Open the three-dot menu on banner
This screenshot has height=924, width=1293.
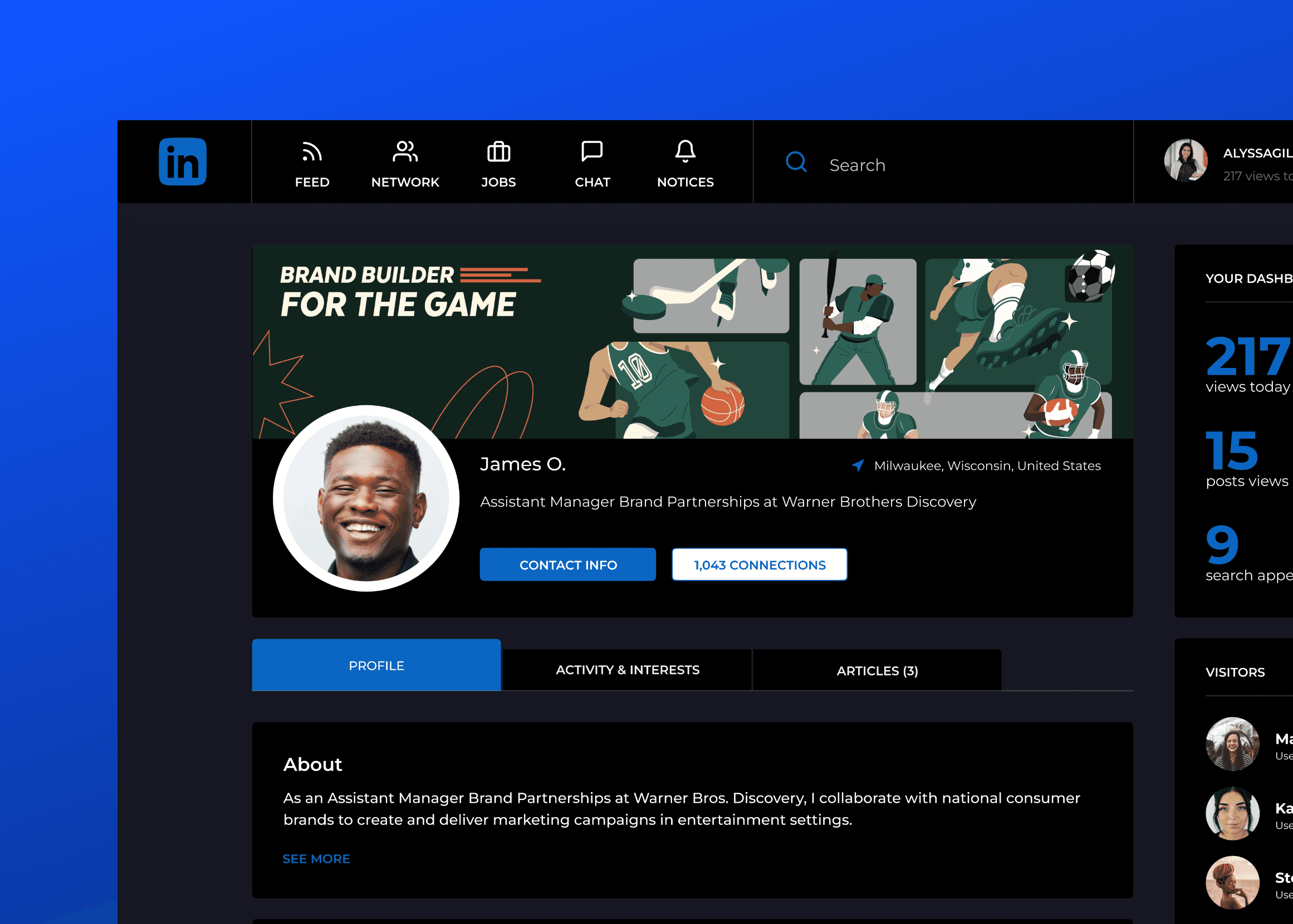[1083, 283]
